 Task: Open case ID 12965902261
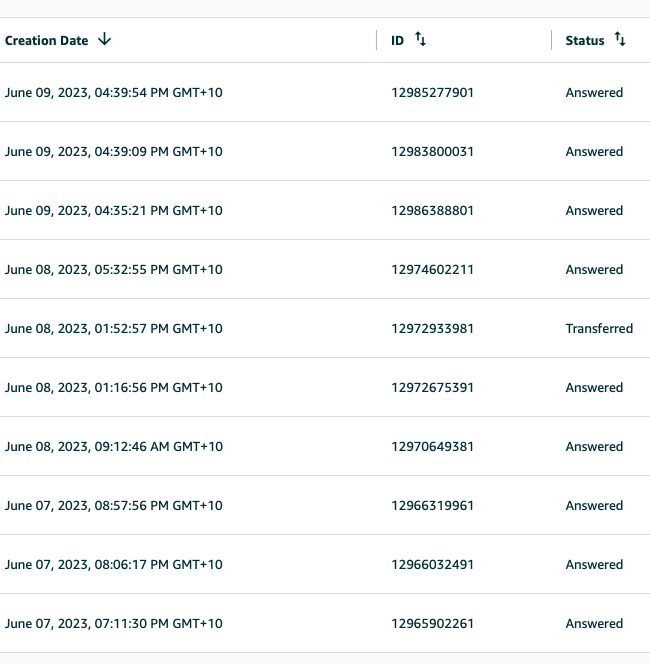[x=432, y=623]
